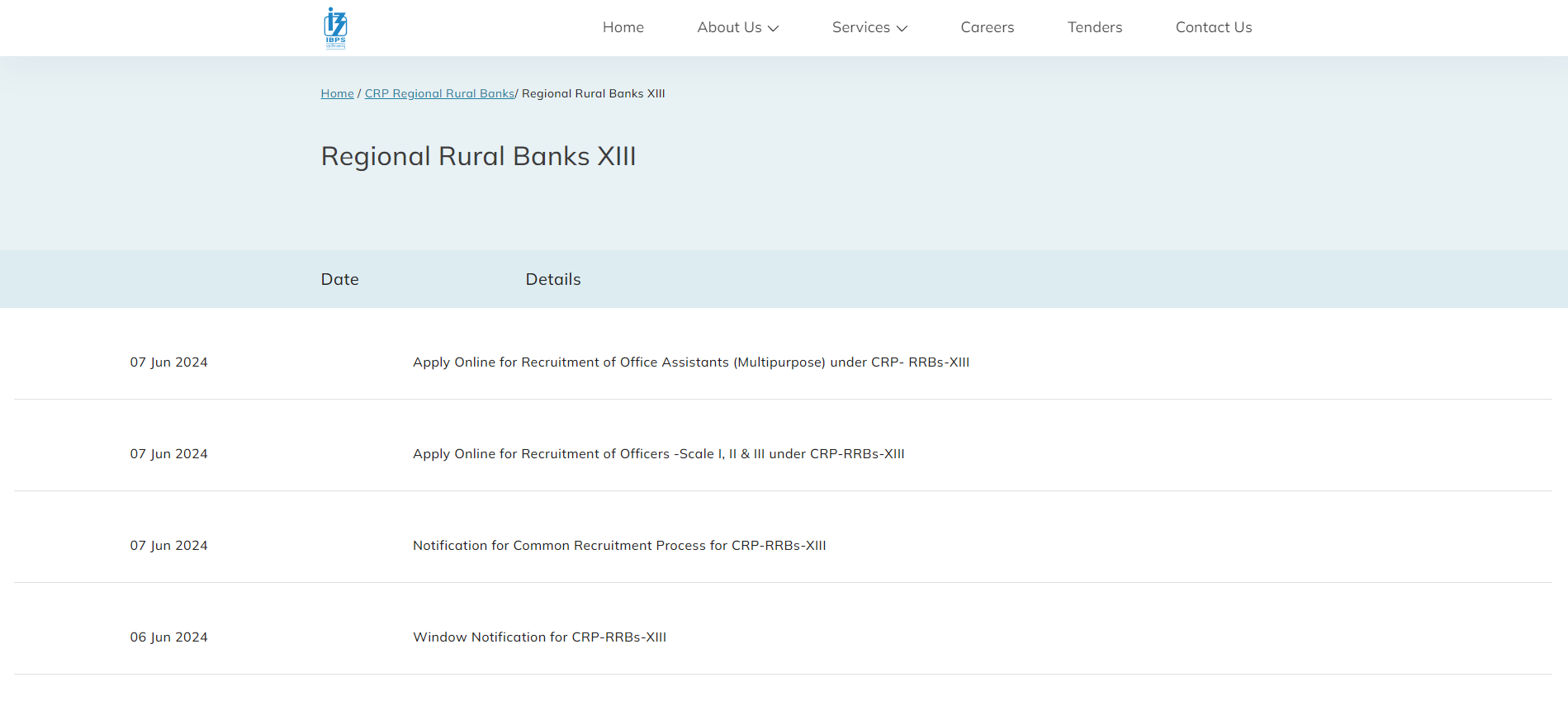1568x701 pixels.
Task: Open the Services menu
Action: 861,27
